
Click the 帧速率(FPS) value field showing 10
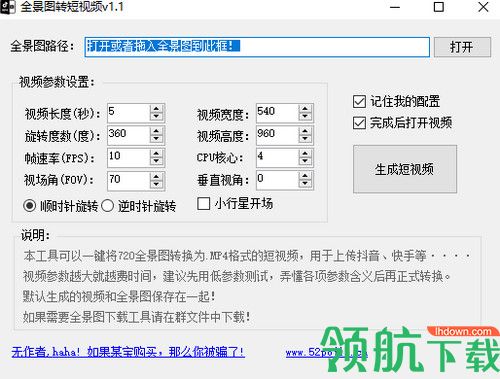coord(128,157)
